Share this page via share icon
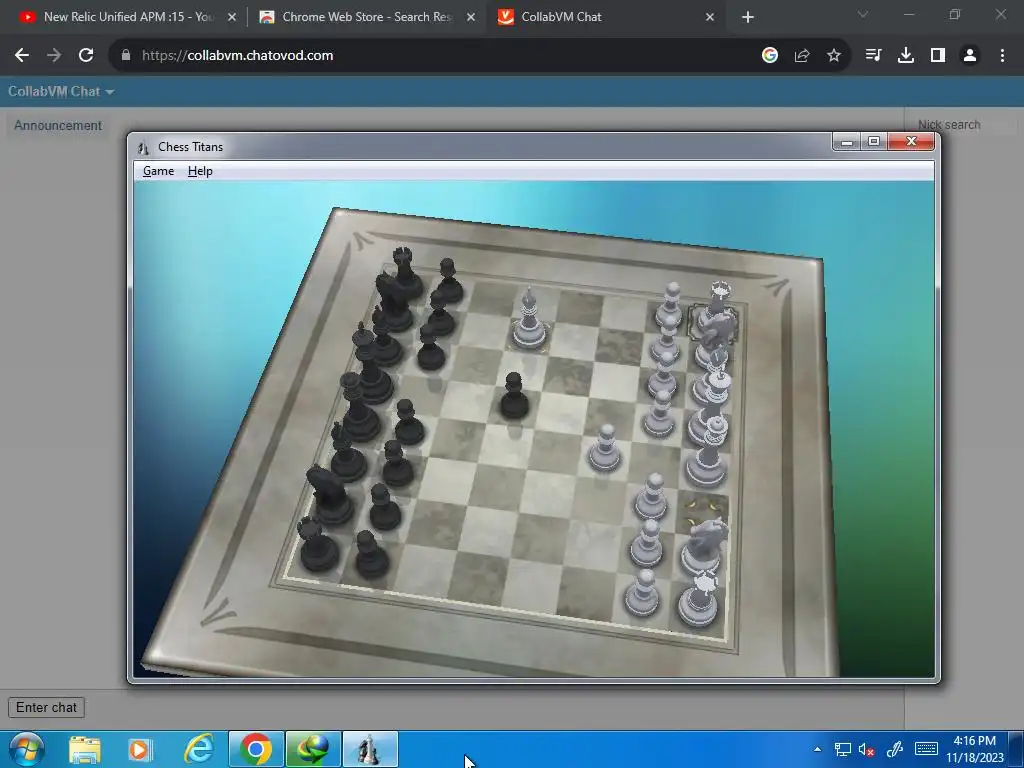Screen dimensions: 1024x768 point(802,56)
